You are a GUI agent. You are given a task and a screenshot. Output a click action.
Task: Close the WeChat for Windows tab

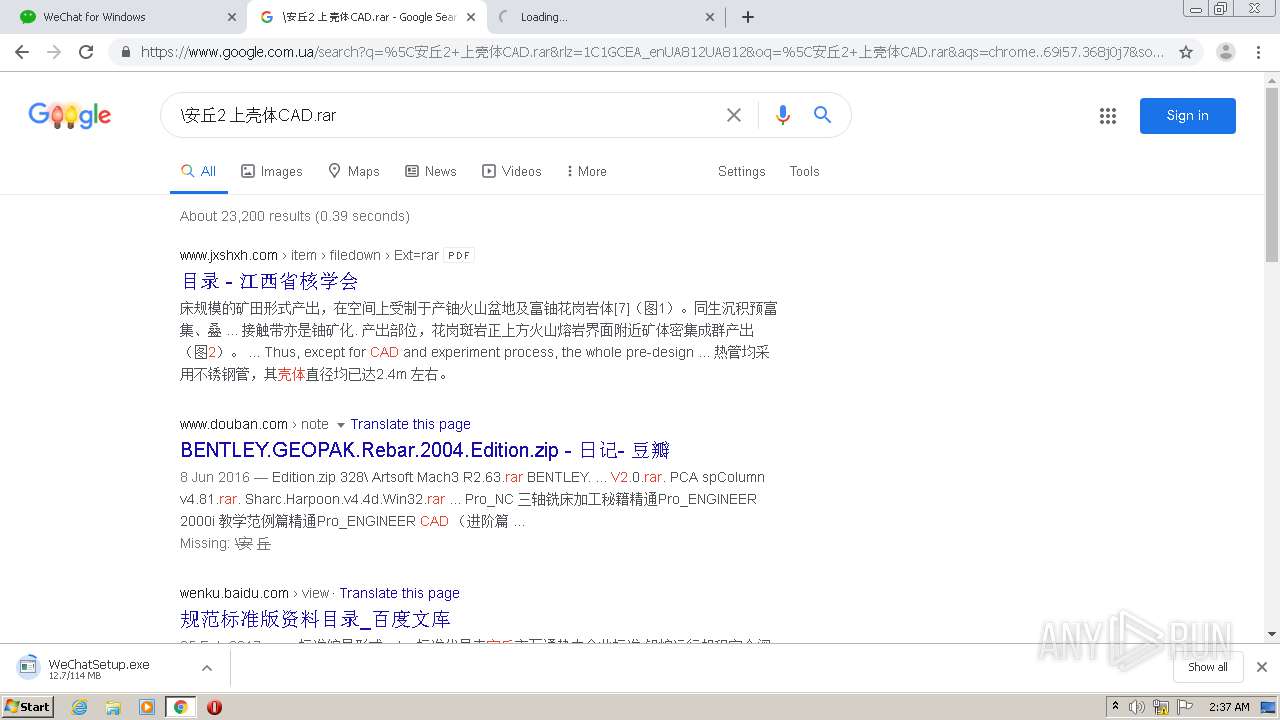tap(231, 17)
